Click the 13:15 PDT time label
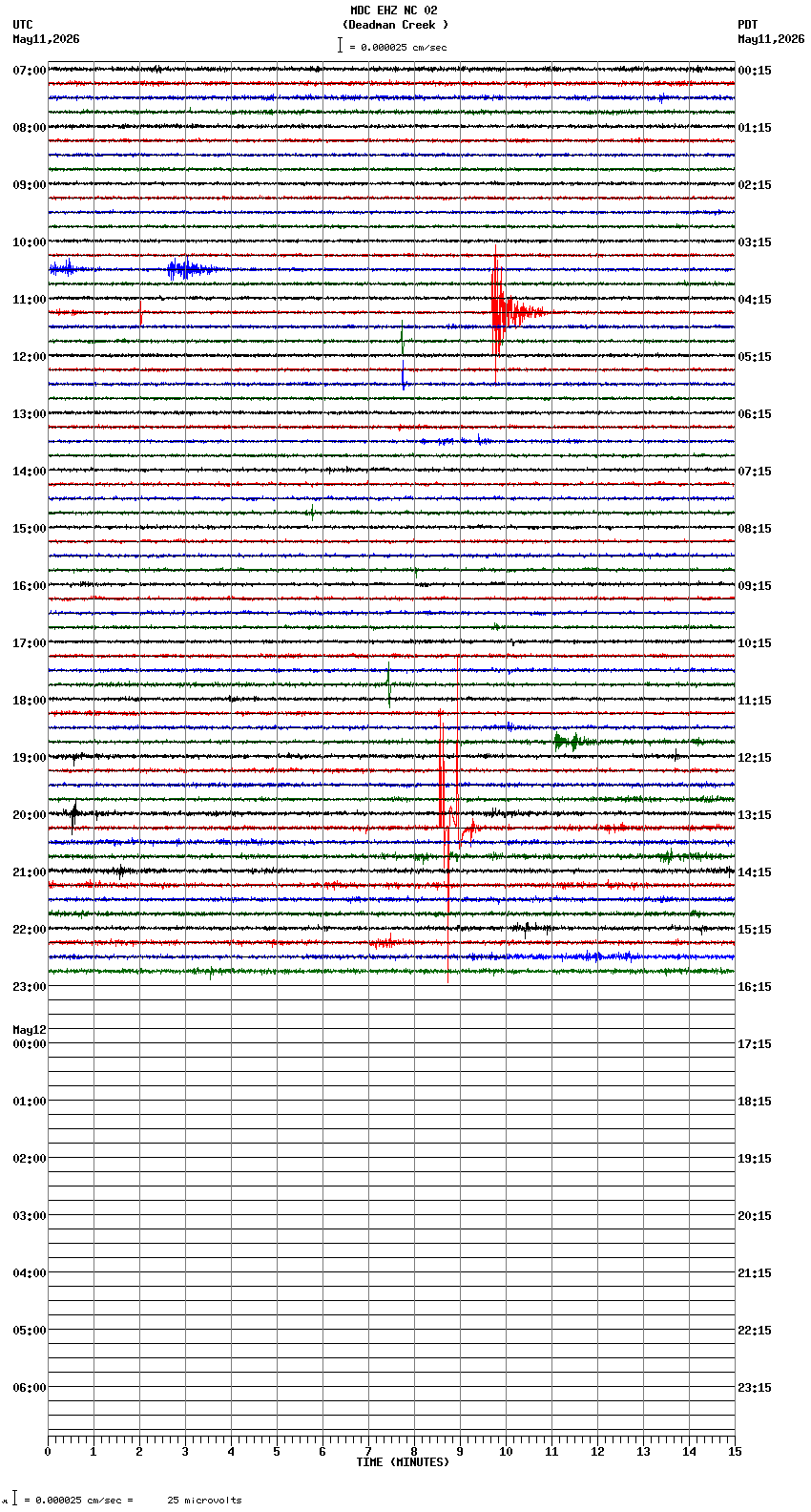Screen dimensions: 811x1512 [755, 815]
